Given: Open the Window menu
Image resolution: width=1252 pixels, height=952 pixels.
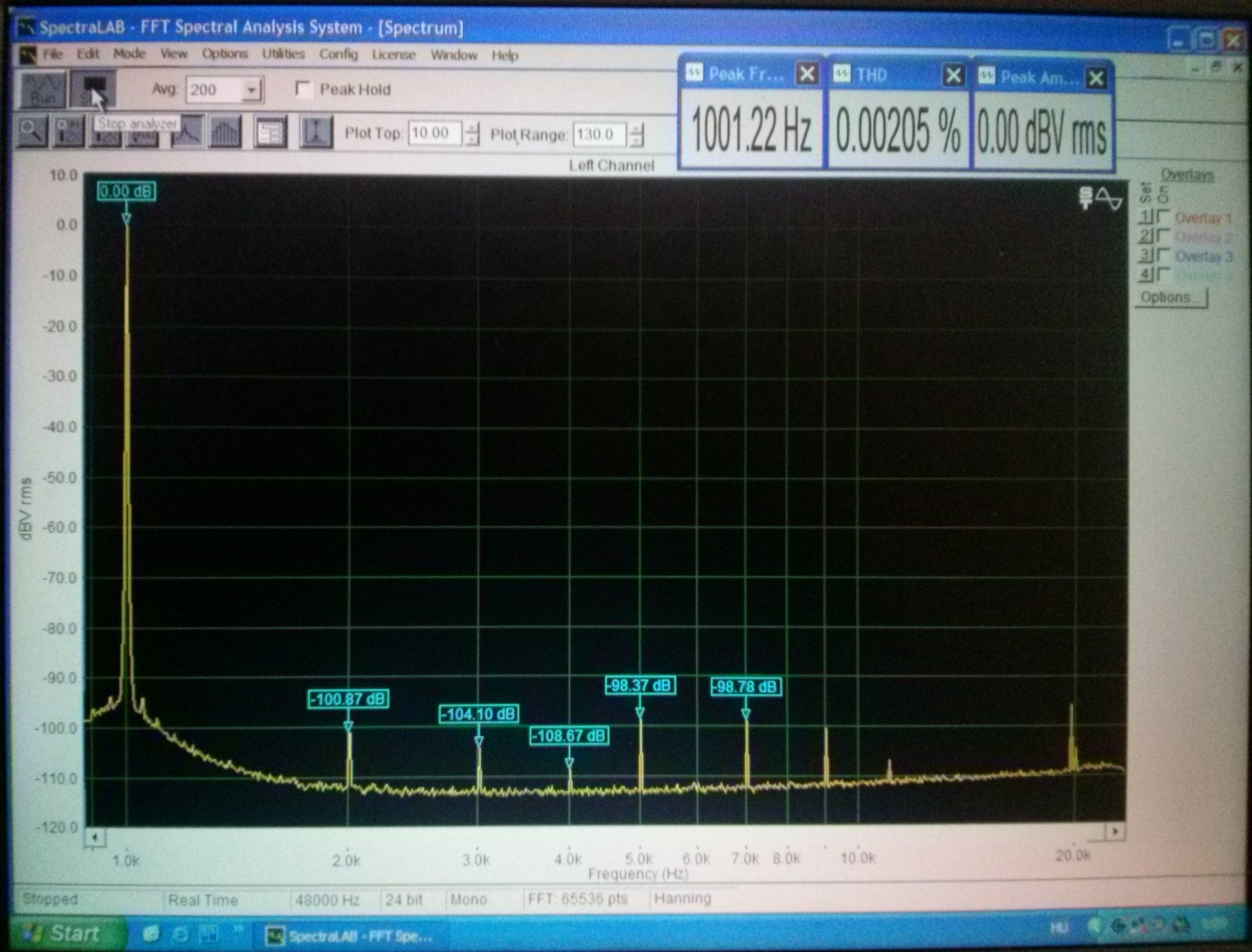Looking at the screenshot, I should [454, 55].
